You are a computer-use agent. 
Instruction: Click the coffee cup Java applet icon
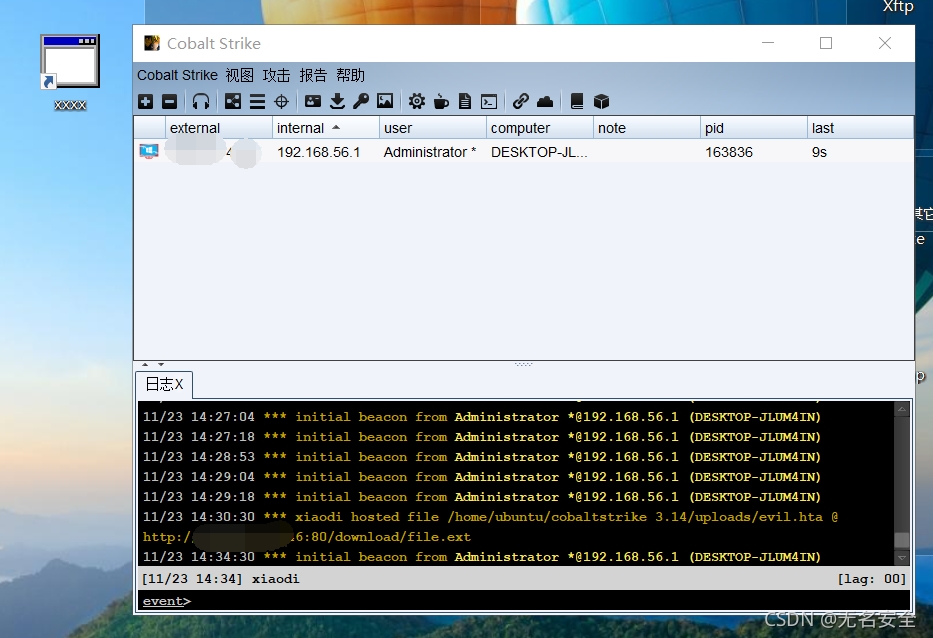[441, 101]
